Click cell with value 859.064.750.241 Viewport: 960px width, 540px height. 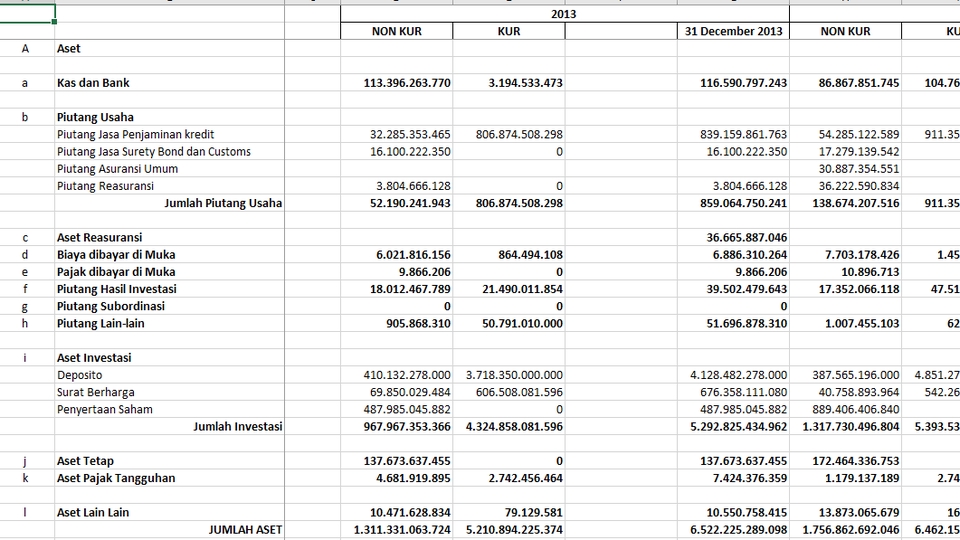click(733, 203)
